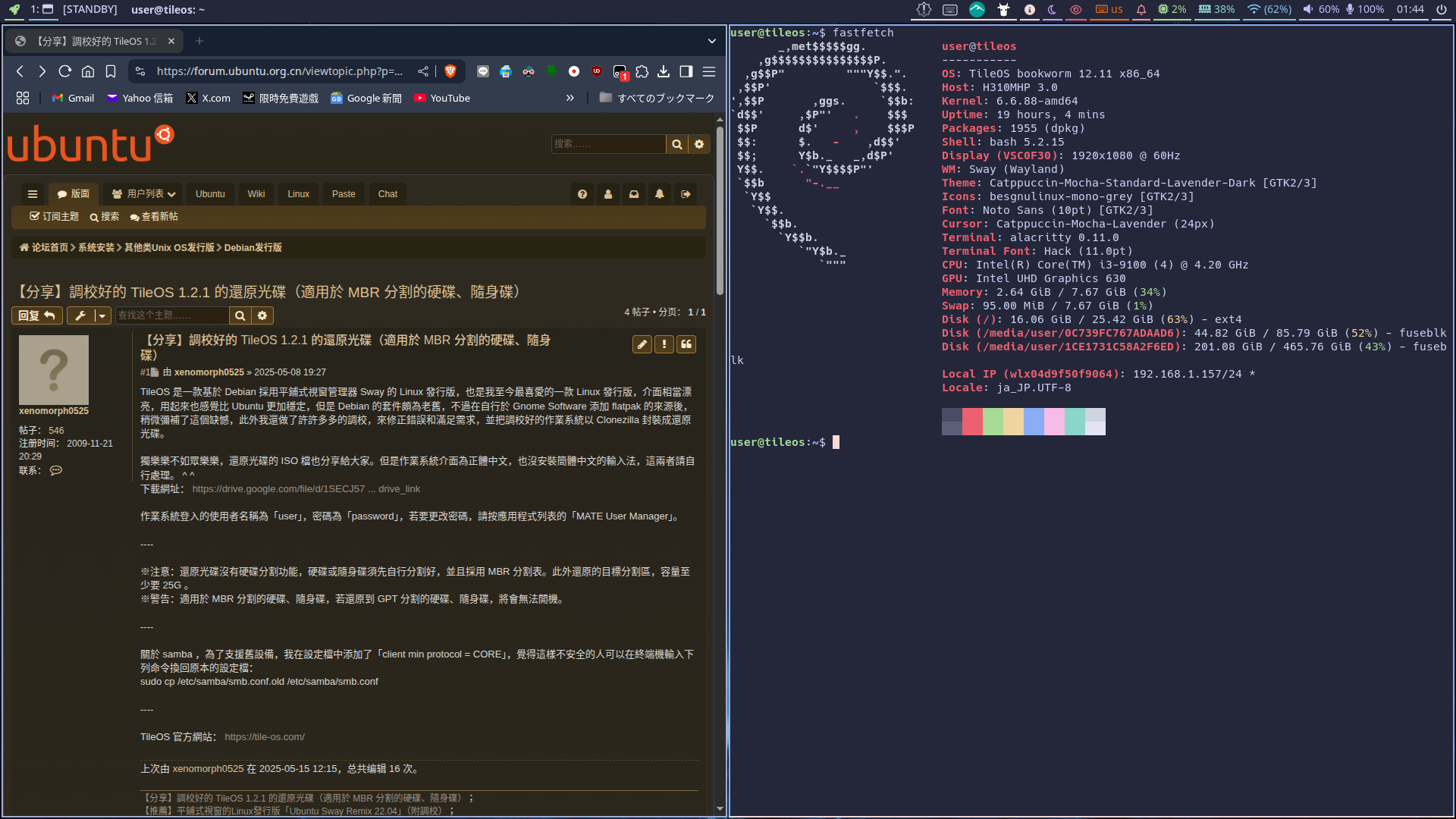Bookmark this page with the bookmark icon
Viewport: 1456px width, 819px height.
(111, 71)
